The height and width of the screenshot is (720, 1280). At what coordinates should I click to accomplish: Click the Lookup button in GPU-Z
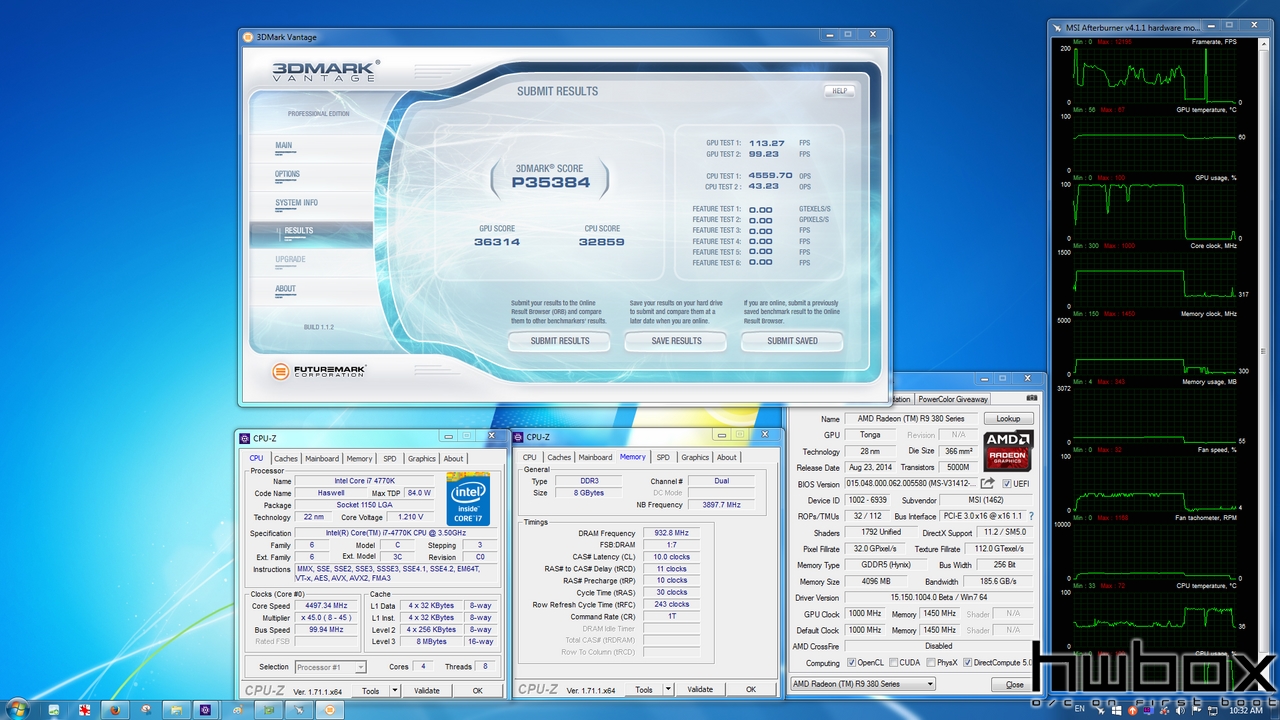click(x=1008, y=419)
